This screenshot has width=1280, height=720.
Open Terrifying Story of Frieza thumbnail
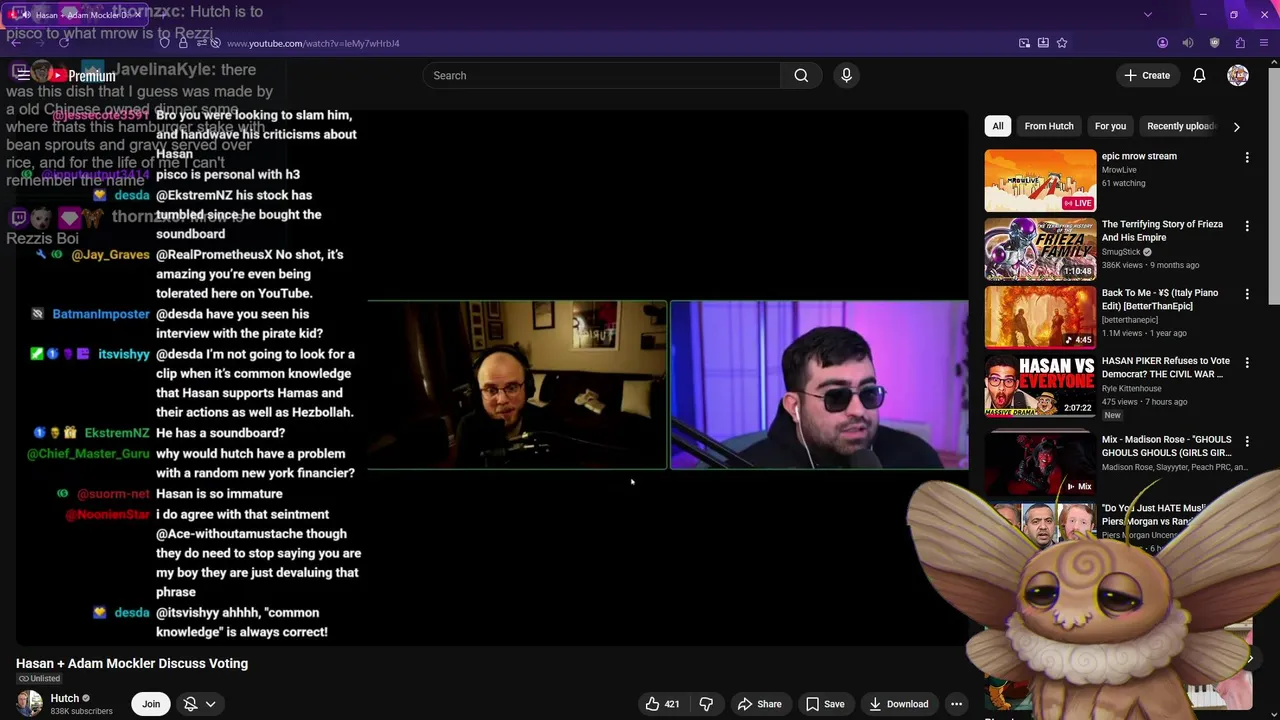click(x=1040, y=249)
